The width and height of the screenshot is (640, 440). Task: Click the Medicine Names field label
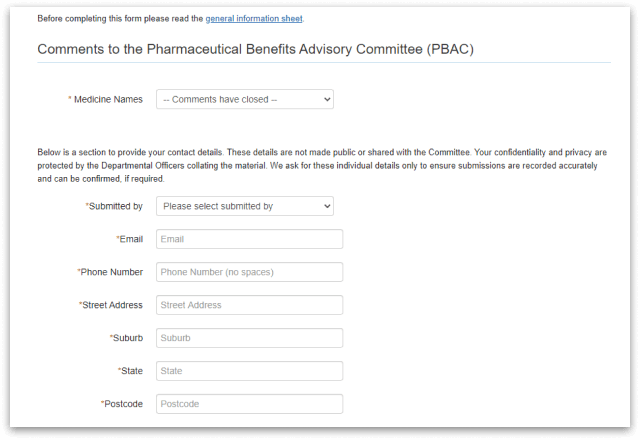tap(108, 99)
